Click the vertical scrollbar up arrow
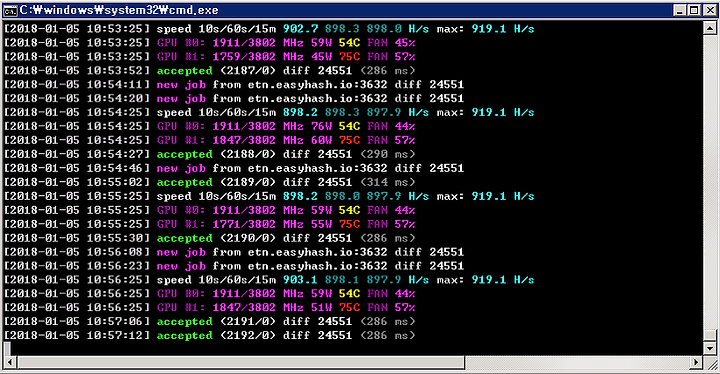Viewport: 720px width, 374px height. click(x=710, y=28)
